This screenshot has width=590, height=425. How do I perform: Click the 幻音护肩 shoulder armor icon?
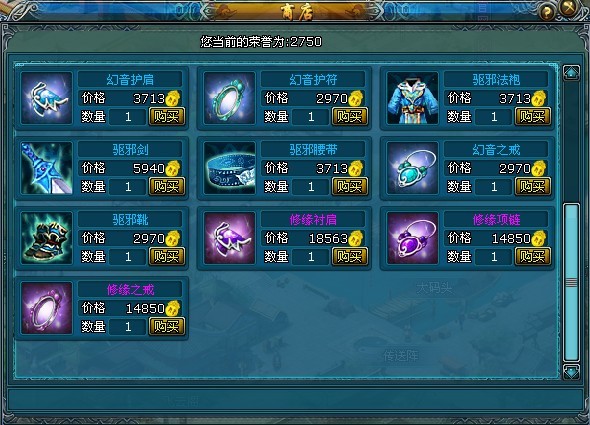tap(47, 98)
